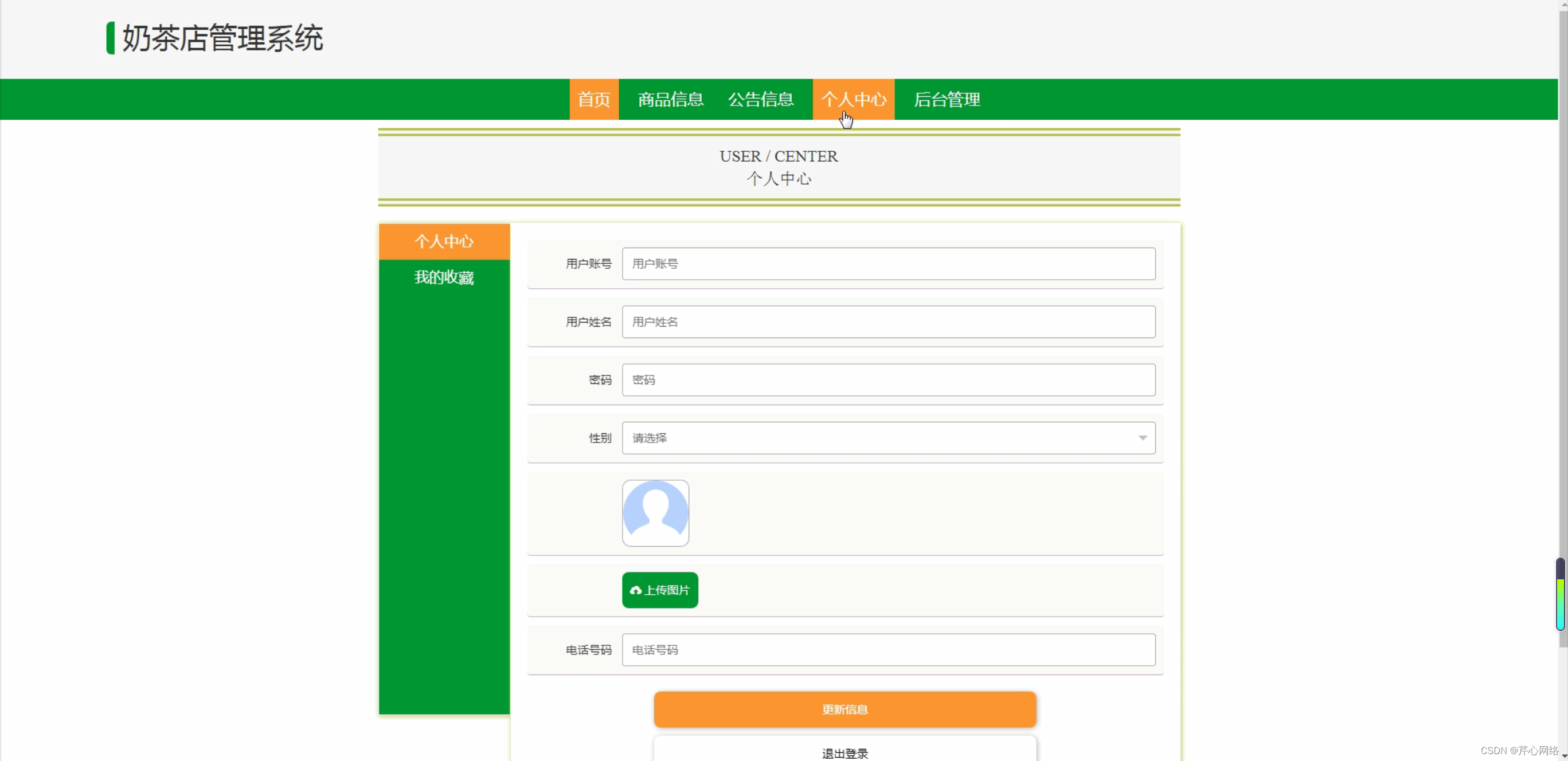
Task: Click 退出登录 to log out
Action: coord(844,752)
